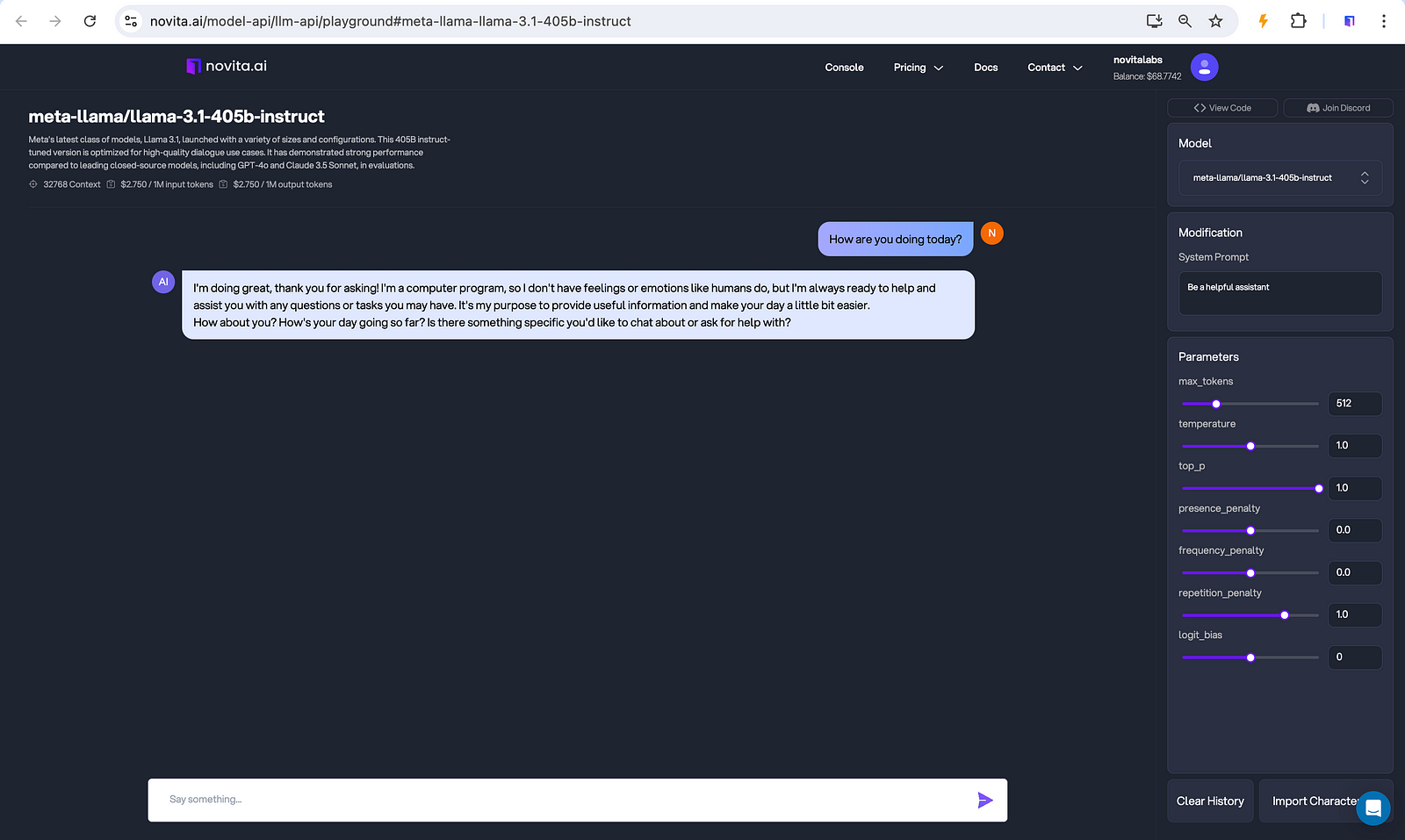This screenshot has width=1405, height=840.
Task: Click Clear History button
Action: tap(1210, 801)
